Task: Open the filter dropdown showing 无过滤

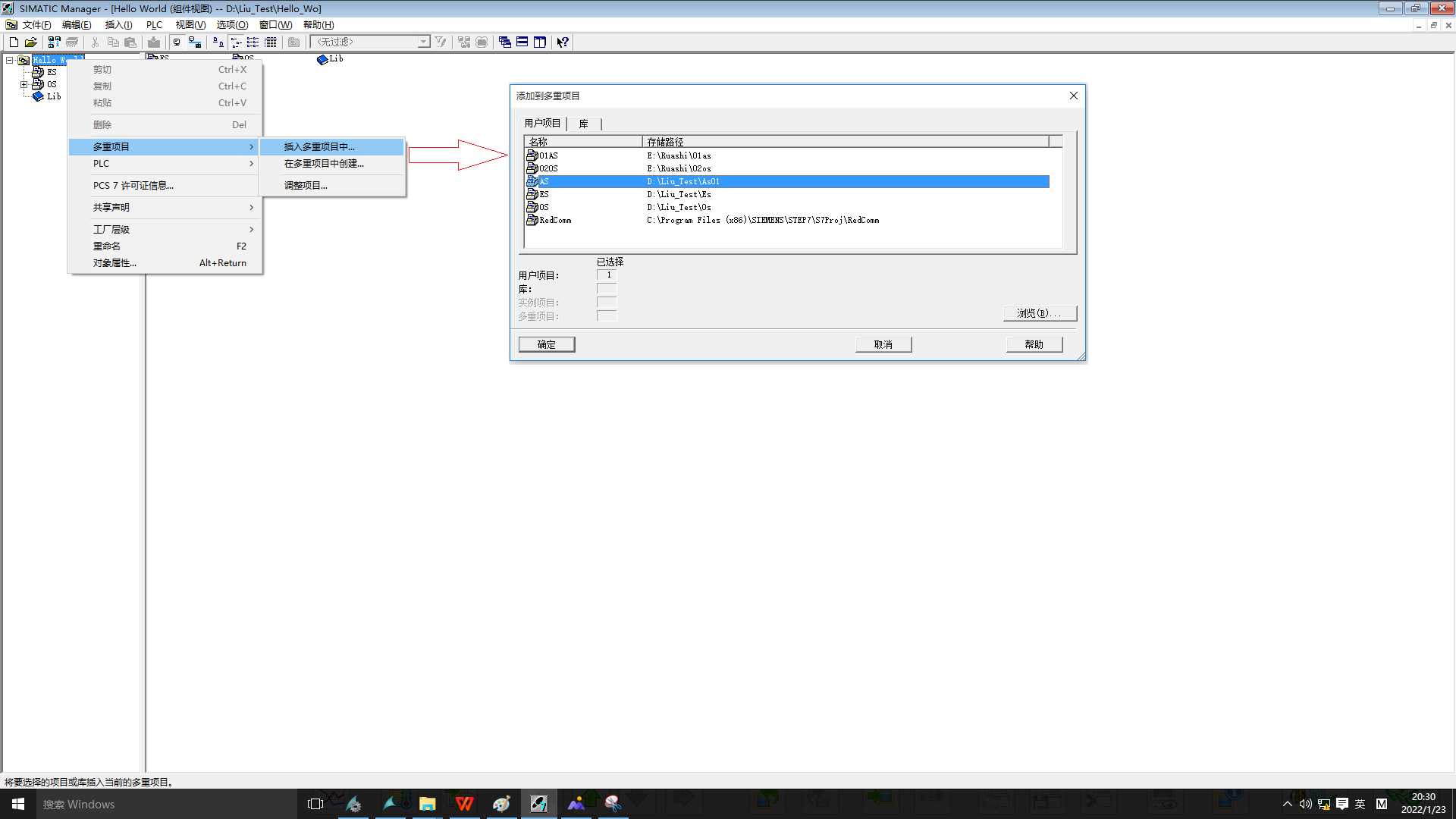Action: (x=422, y=42)
